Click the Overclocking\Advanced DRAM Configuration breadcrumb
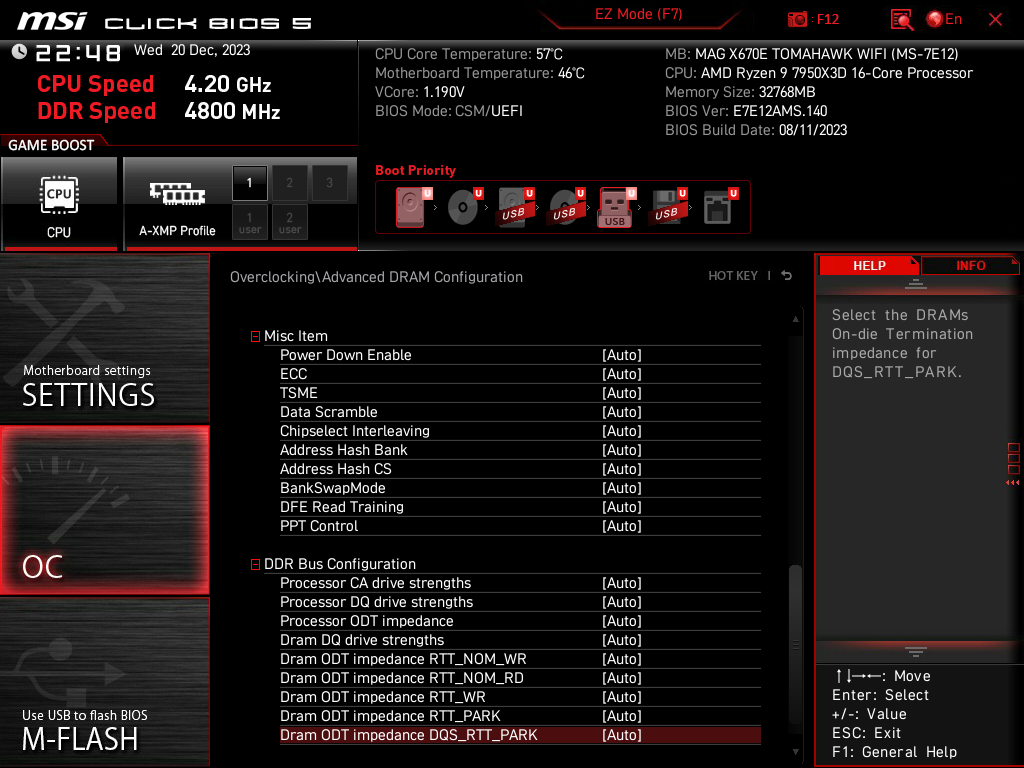Viewport: 1024px width, 768px height. [x=376, y=277]
